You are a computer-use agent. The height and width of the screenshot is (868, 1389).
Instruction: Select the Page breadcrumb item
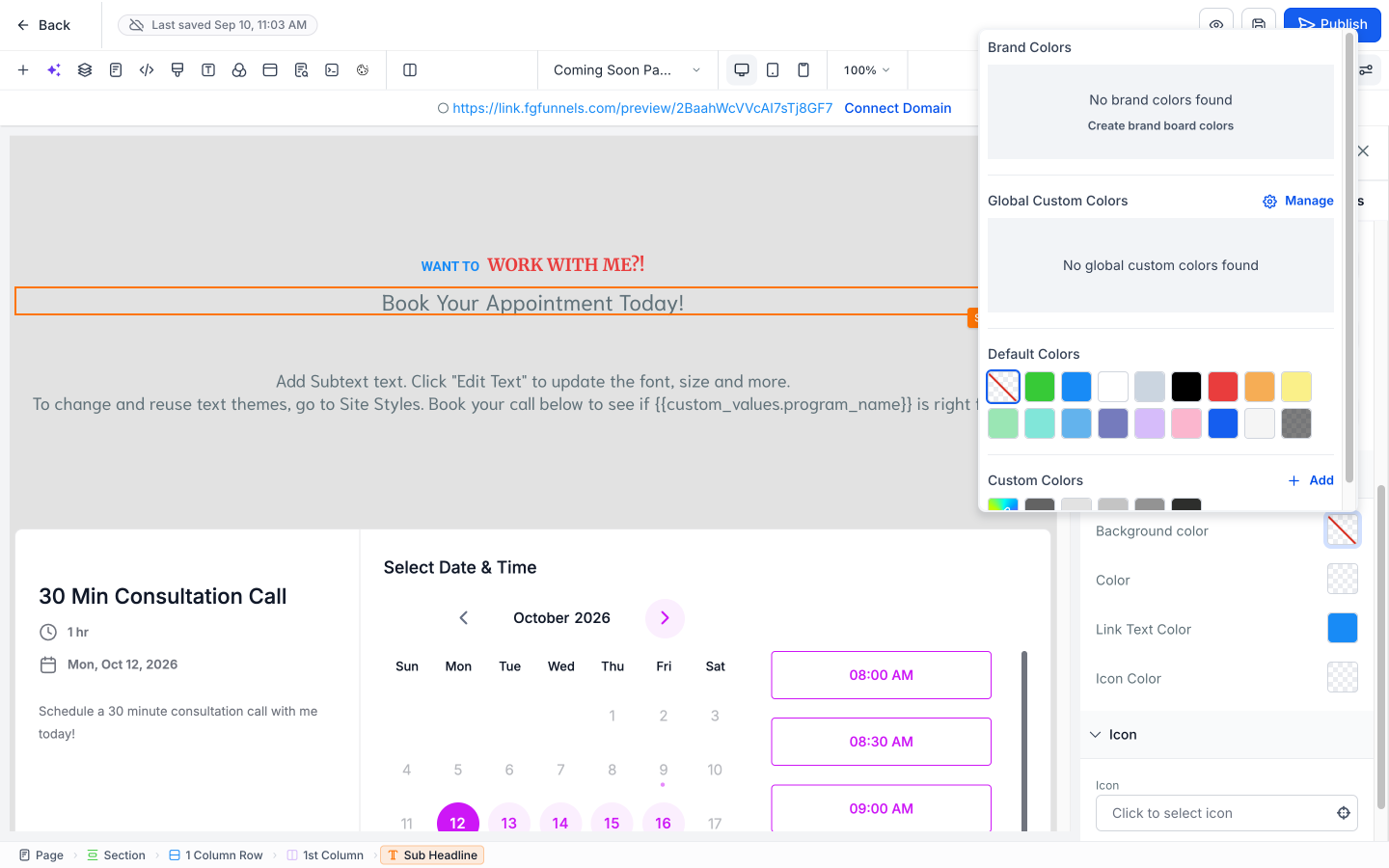coord(41,855)
